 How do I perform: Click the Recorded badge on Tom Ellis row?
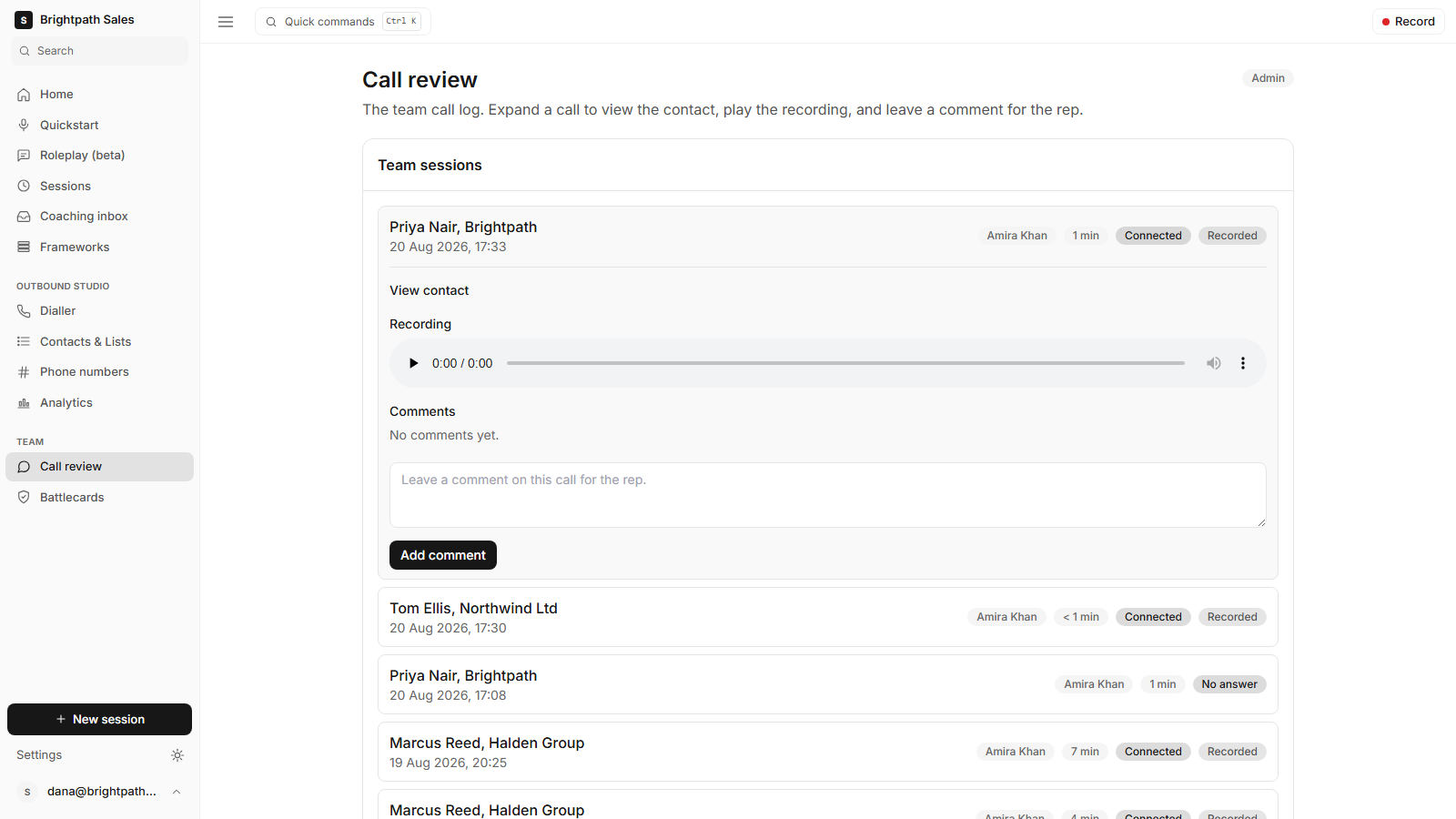1232,617
